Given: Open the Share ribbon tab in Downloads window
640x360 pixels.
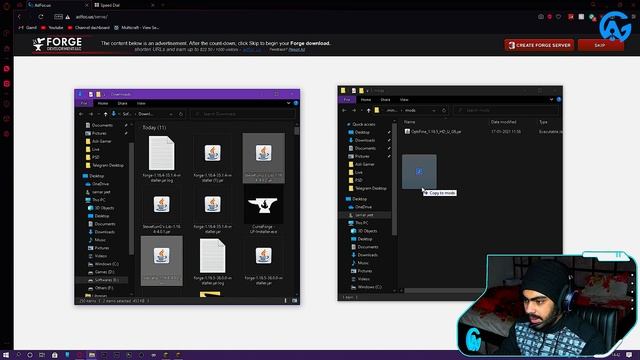Looking at the screenshot, I should [122, 104].
